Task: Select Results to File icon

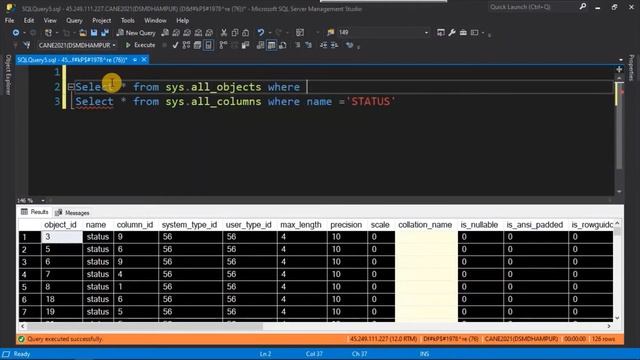Action: pyautogui.click(x=282, y=45)
